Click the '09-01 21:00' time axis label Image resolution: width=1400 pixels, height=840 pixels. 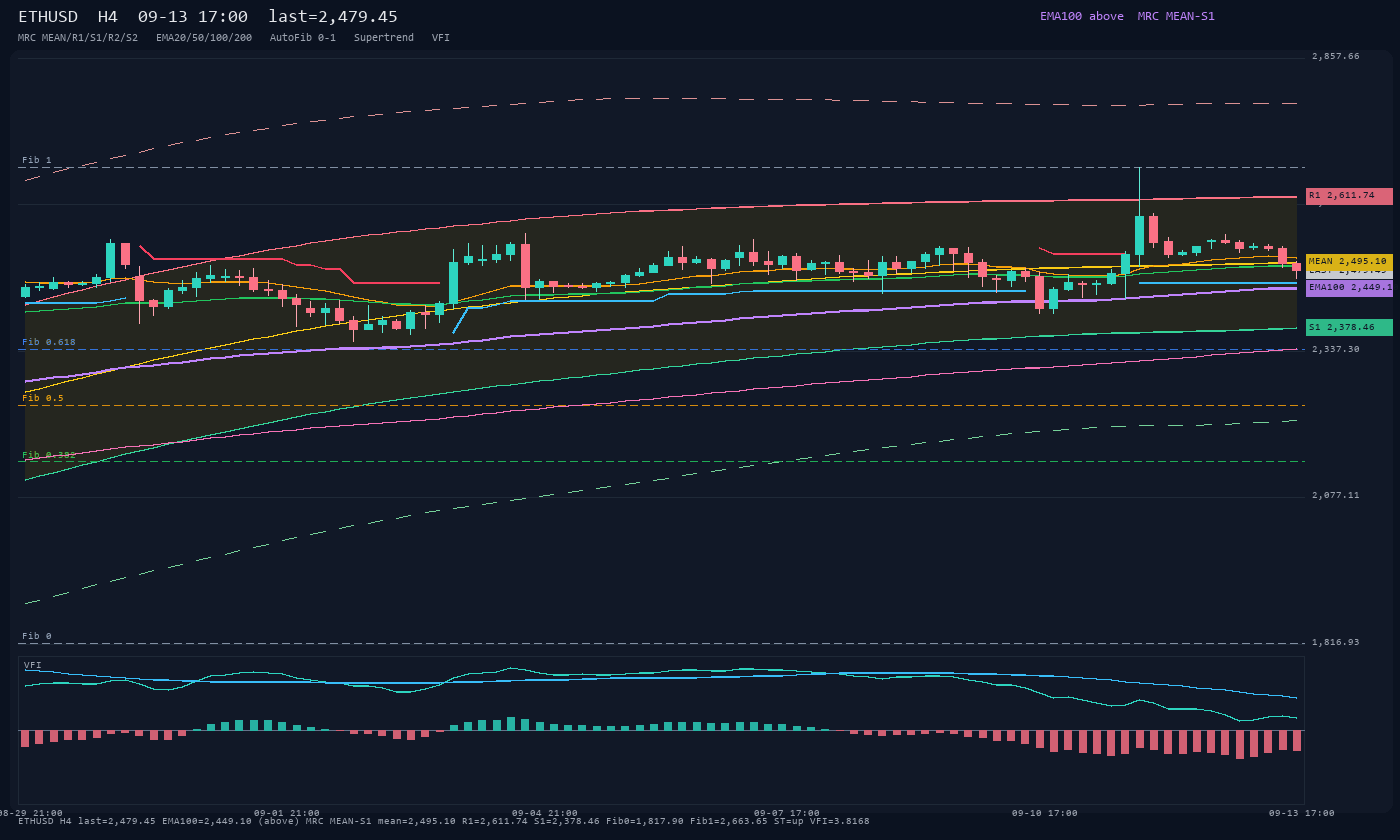pos(287,813)
